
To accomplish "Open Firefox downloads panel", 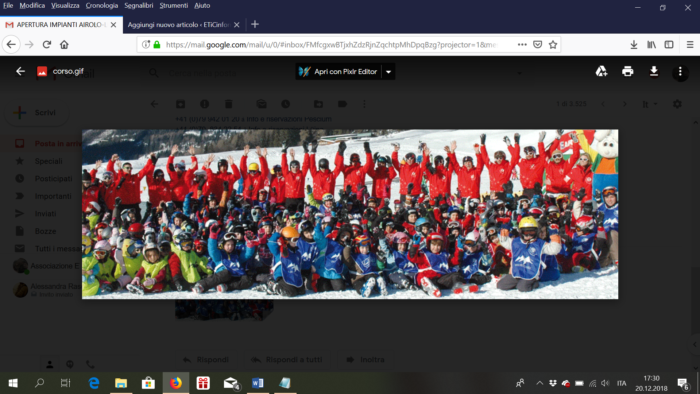I will click(633, 45).
